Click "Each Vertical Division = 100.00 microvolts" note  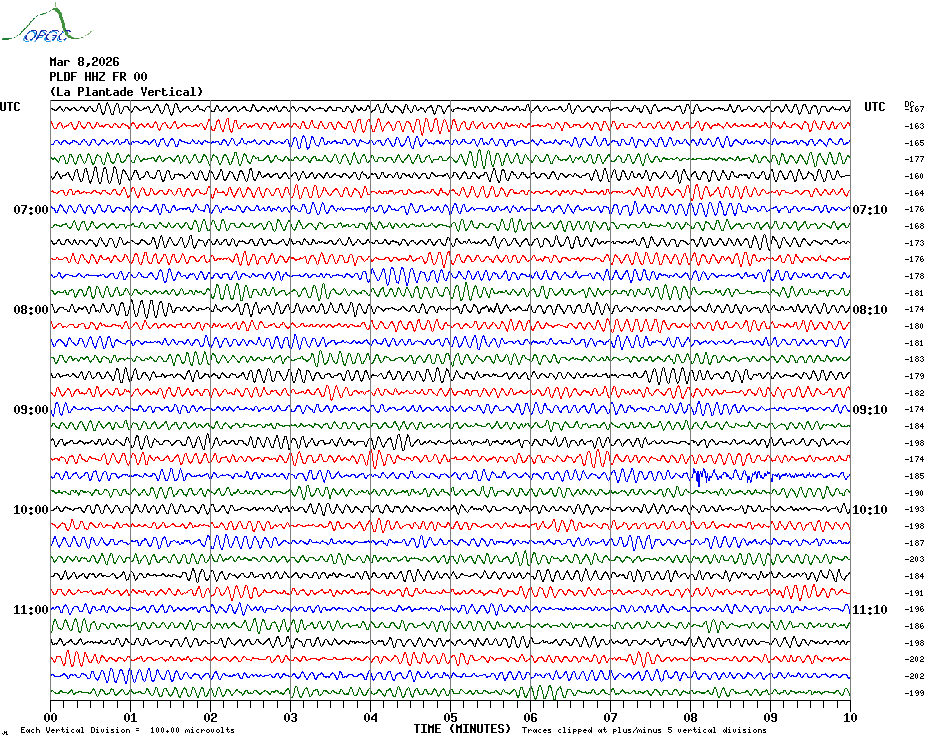pos(128,730)
